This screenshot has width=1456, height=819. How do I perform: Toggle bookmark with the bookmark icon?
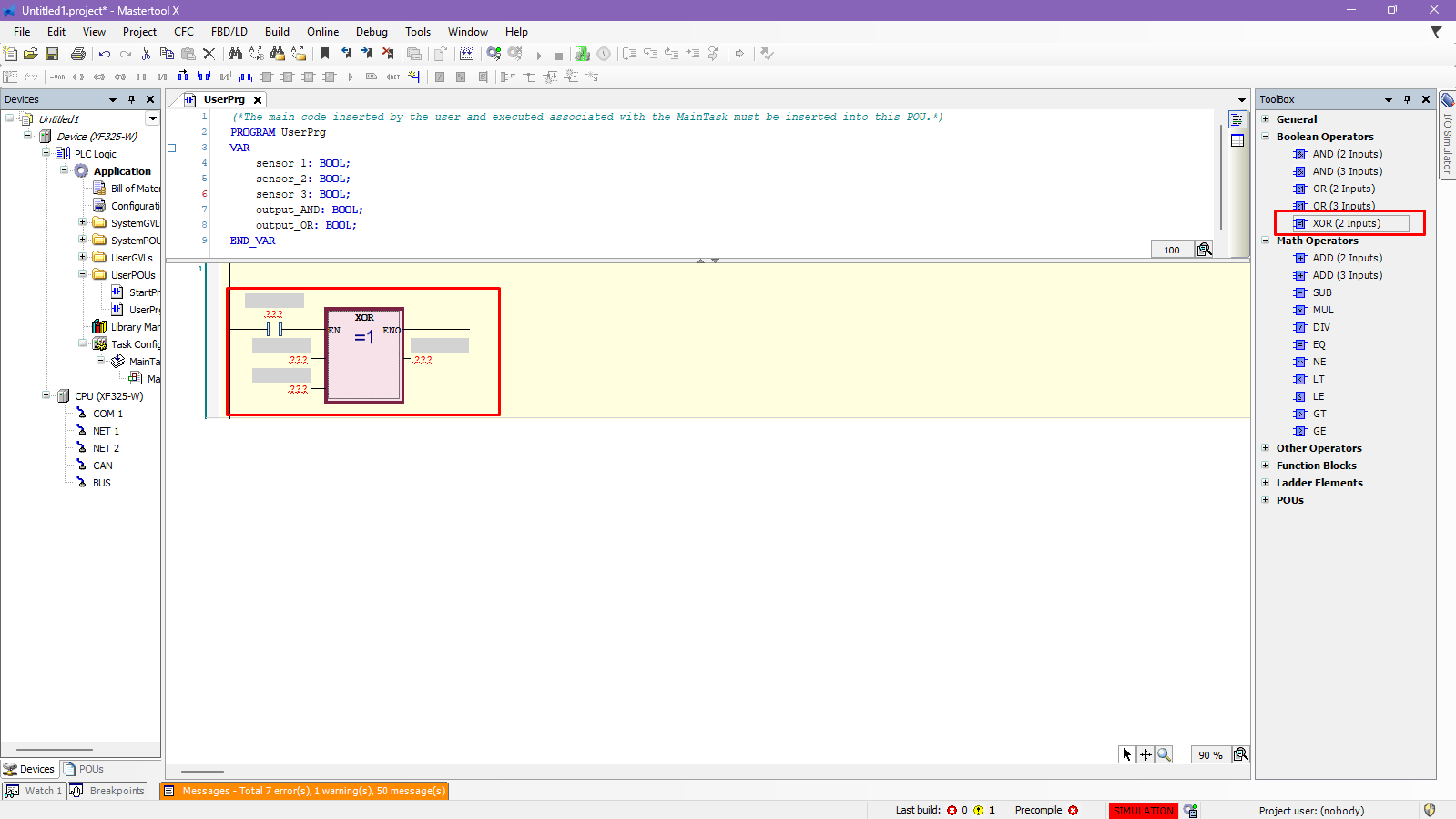(325, 54)
